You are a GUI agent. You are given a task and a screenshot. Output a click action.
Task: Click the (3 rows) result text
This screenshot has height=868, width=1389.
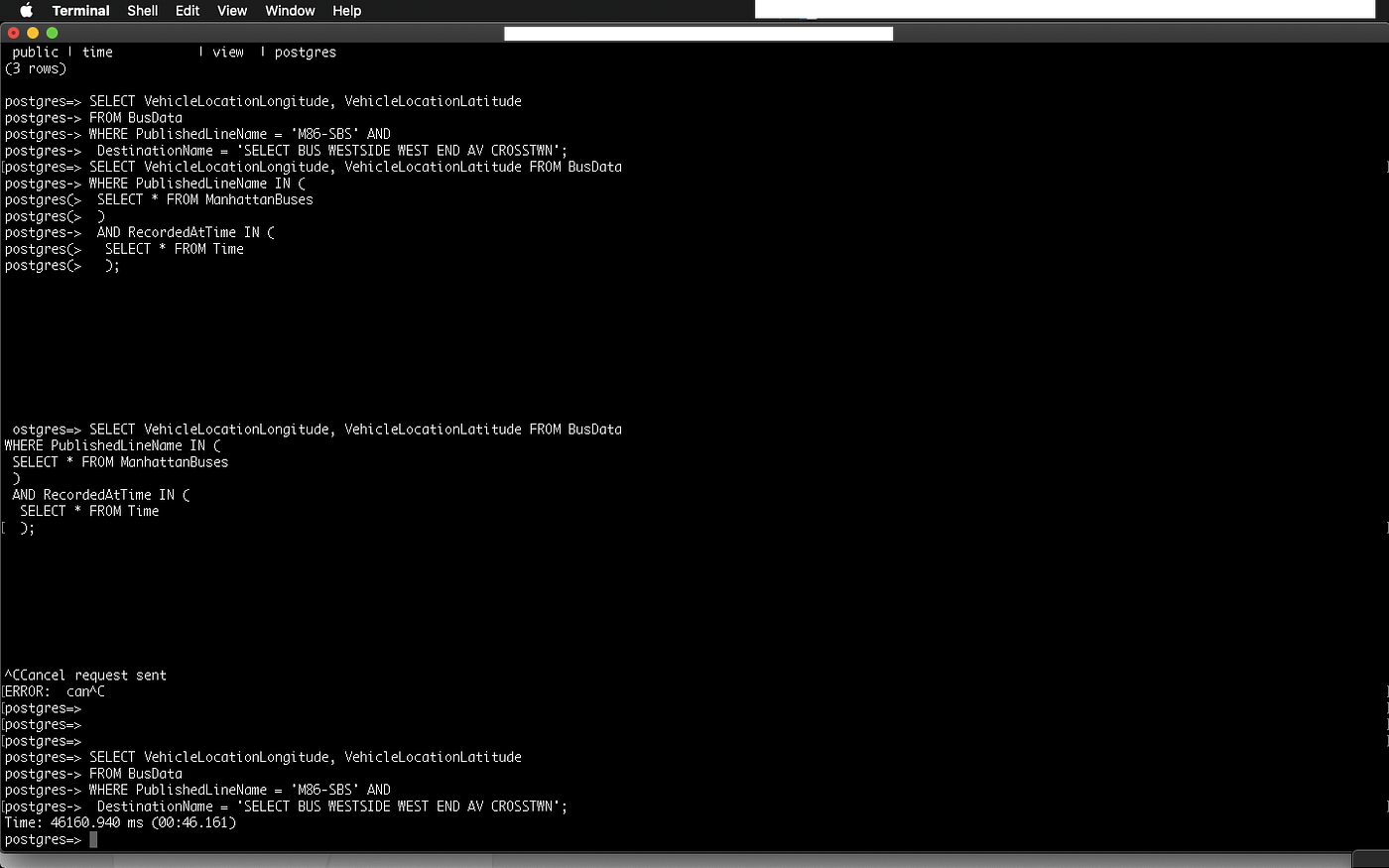36,68
